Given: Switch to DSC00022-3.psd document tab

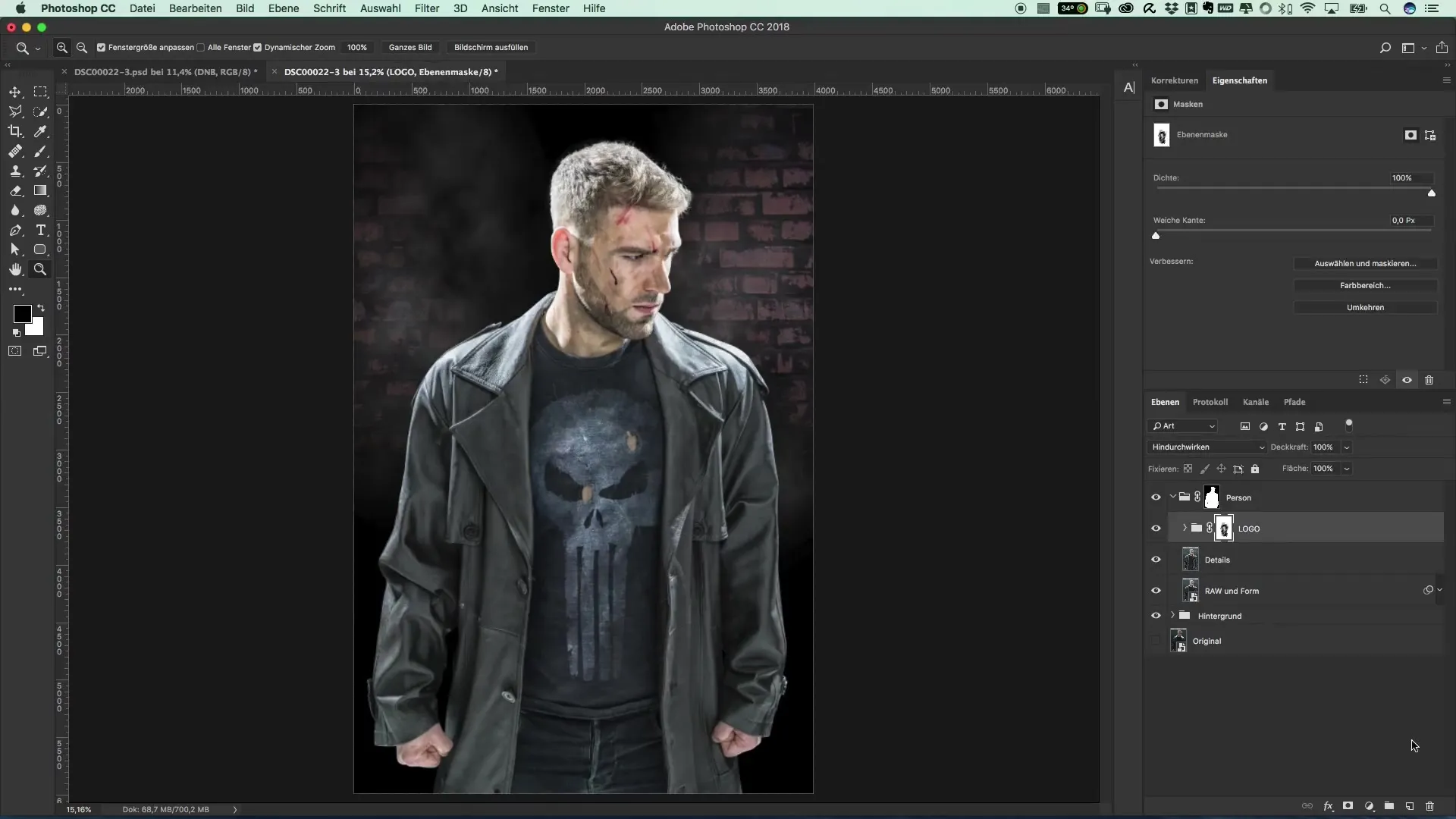Looking at the screenshot, I should [x=165, y=72].
